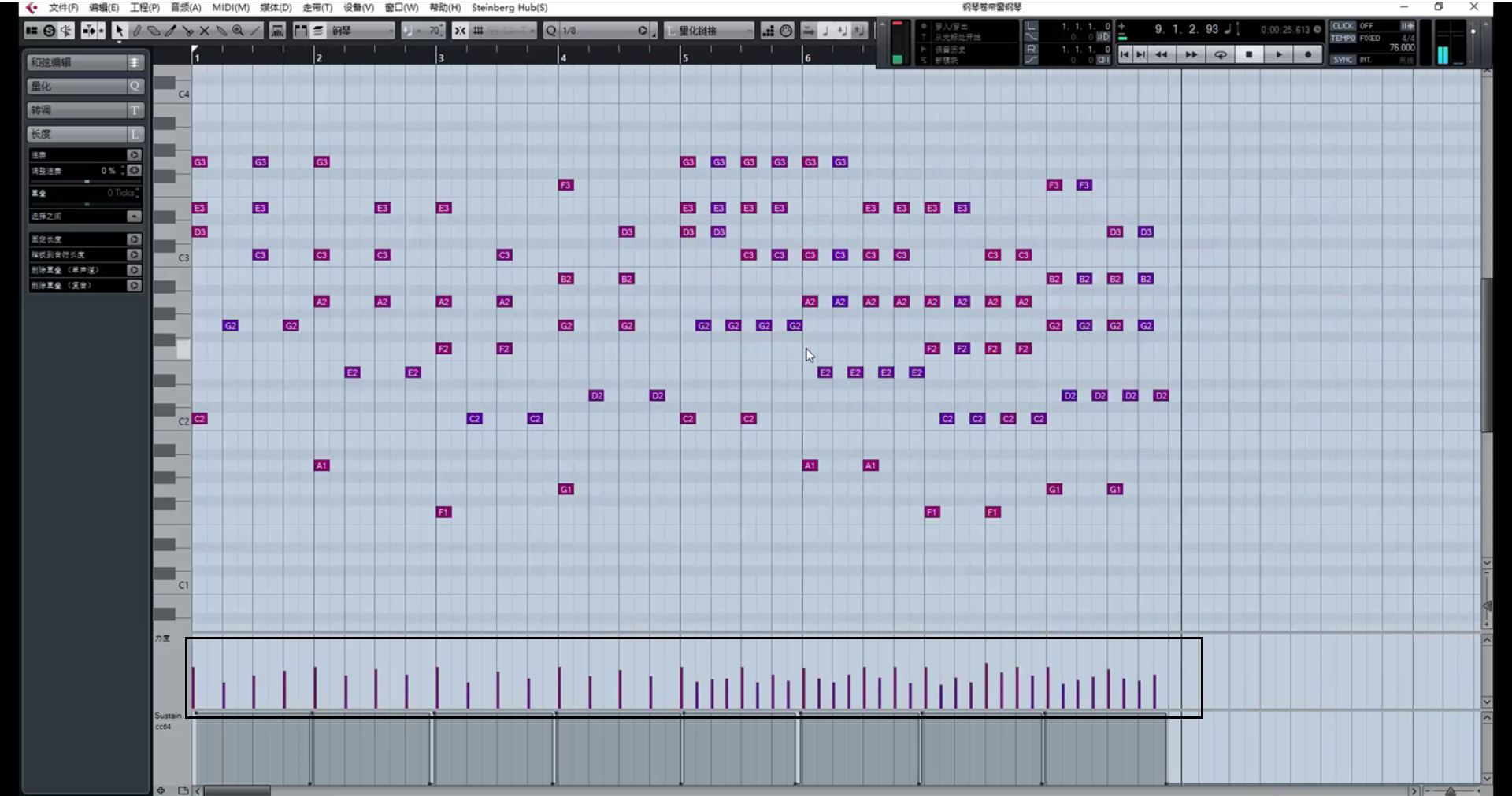The height and width of the screenshot is (796, 1512).
Task: Adjust the 重叠 ticks slider handle
Action: (x=87, y=204)
